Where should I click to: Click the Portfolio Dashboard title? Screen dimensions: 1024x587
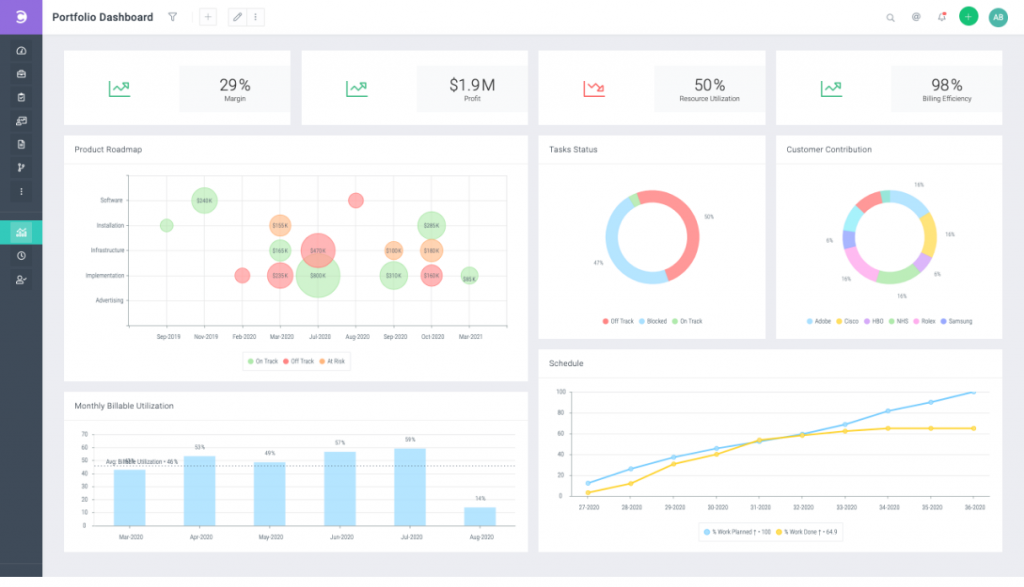click(103, 17)
